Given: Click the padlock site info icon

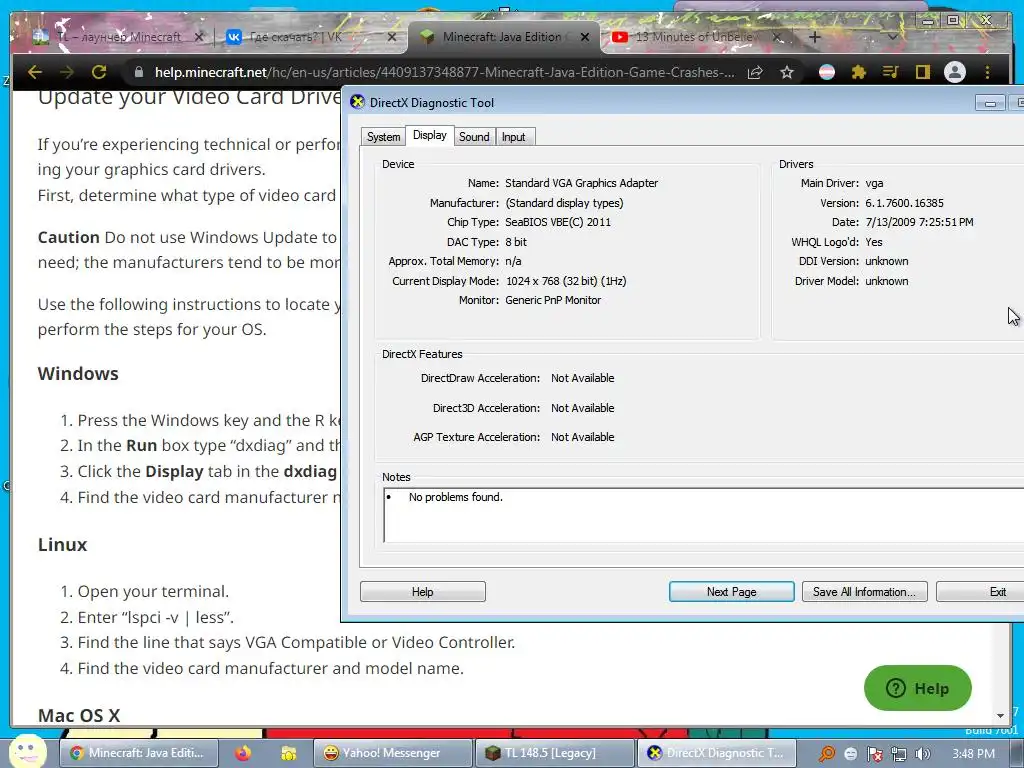Looking at the screenshot, I should click(x=138, y=72).
